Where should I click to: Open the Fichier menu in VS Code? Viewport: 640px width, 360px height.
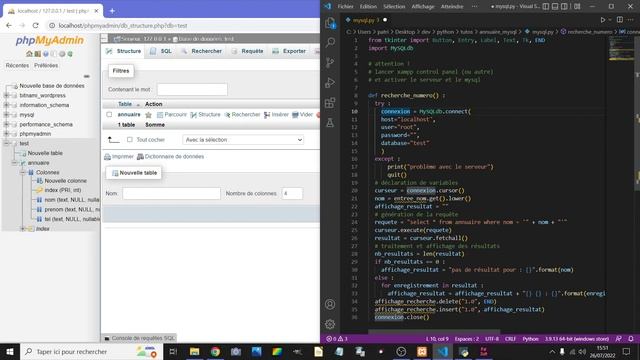[x=345, y=7]
